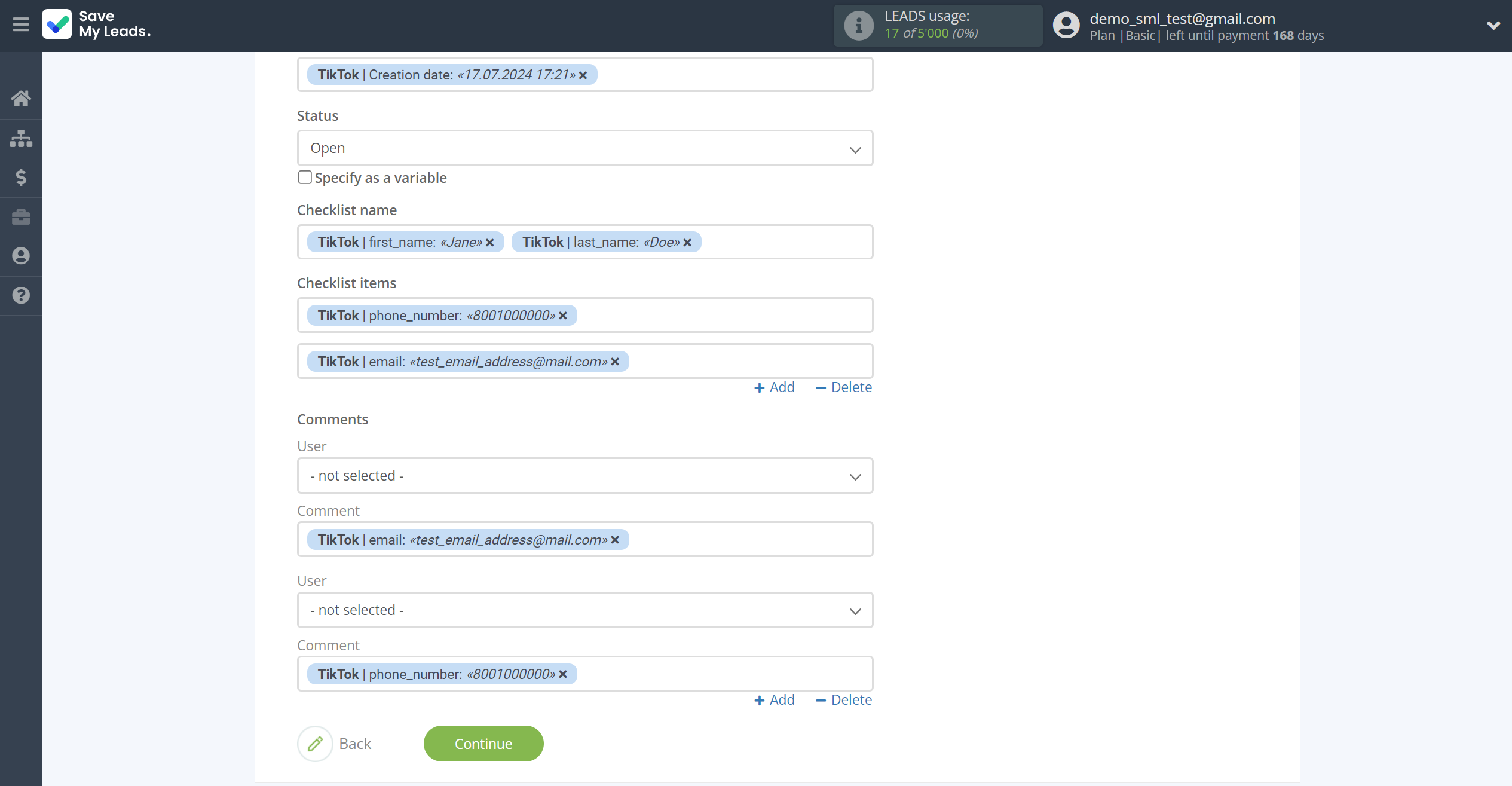Add another comment
The image size is (1512, 786).
click(x=775, y=700)
